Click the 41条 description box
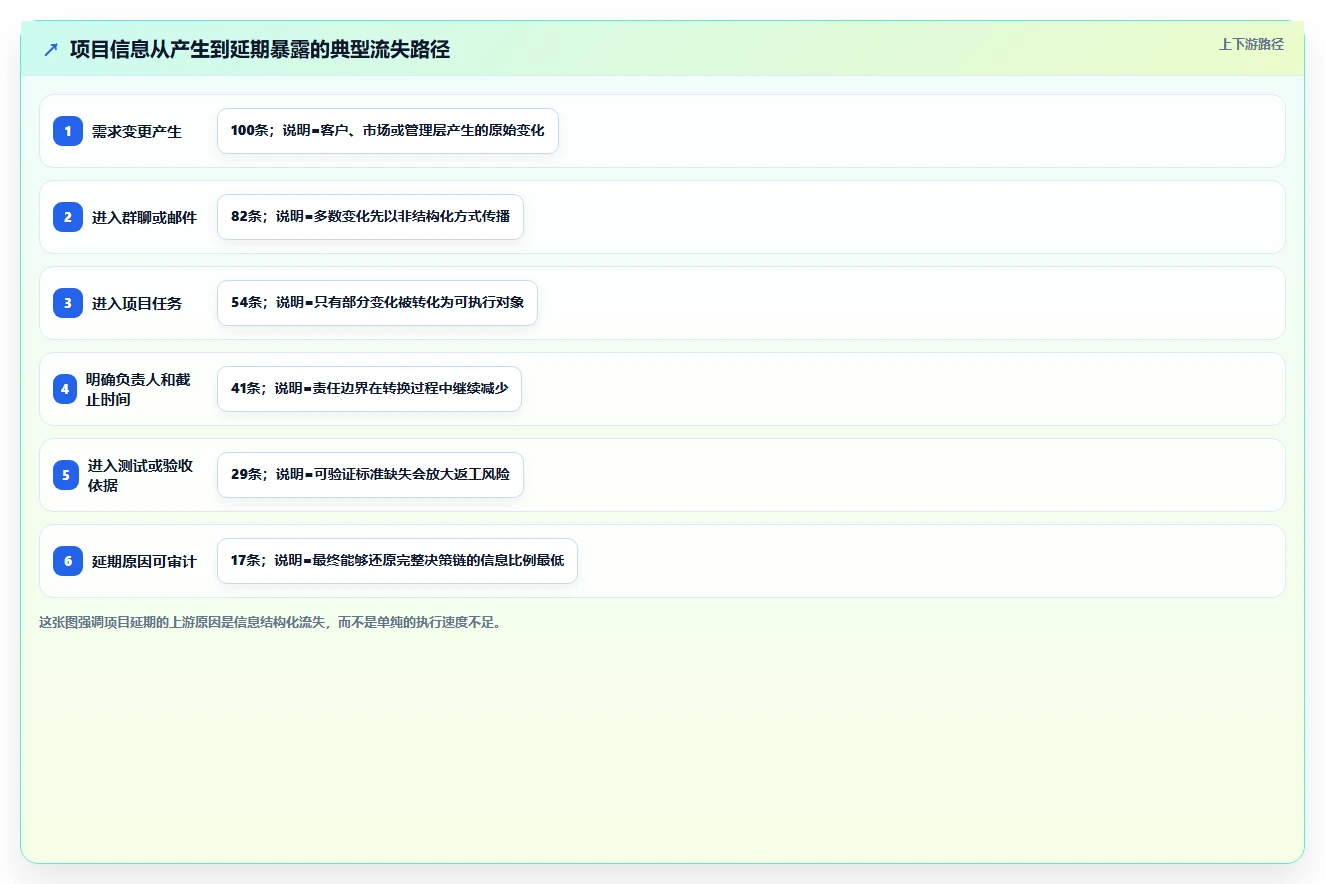Image resolution: width=1325 pixels, height=884 pixels. tap(369, 389)
